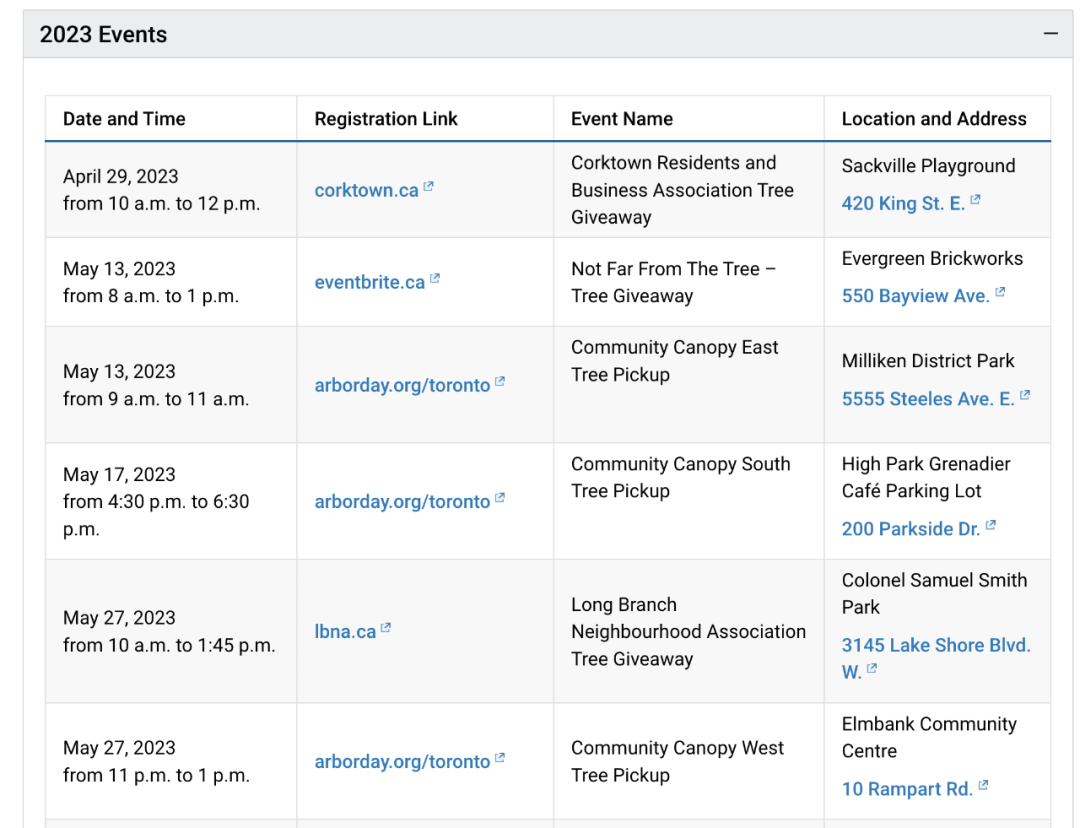This screenshot has width=1080, height=828.
Task: Select the Evergreen Brickworks location text
Action: [x=932, y=259]
